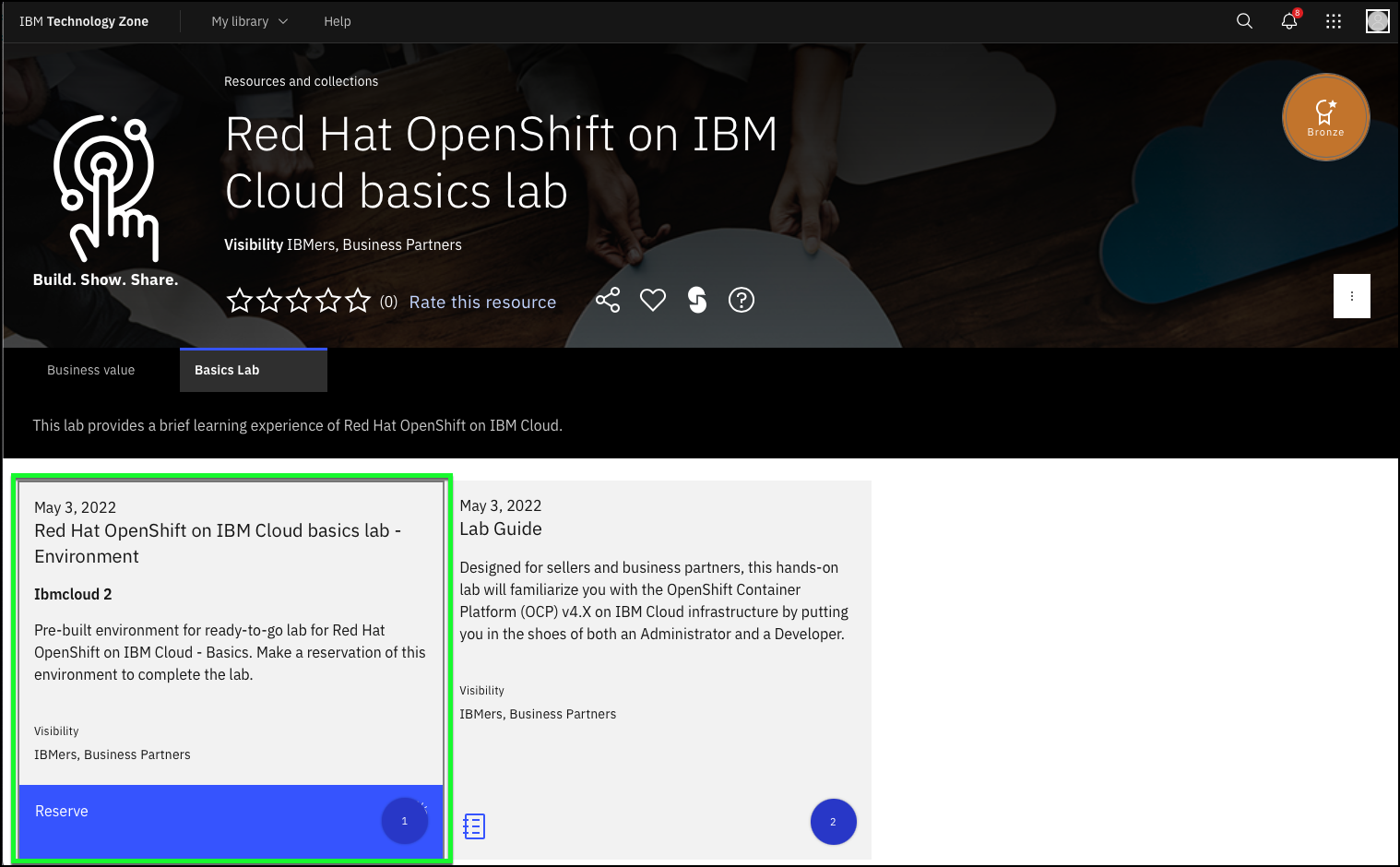Open Help in the top navigation

tap(337, 21)
